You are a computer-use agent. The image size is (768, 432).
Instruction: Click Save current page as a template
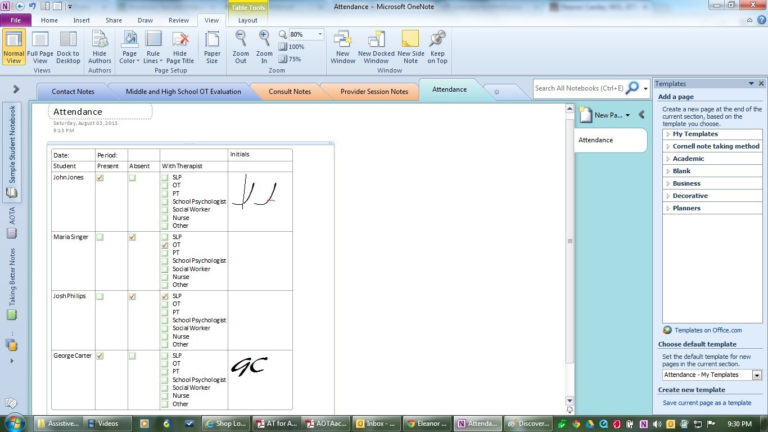tap(707, 403)
